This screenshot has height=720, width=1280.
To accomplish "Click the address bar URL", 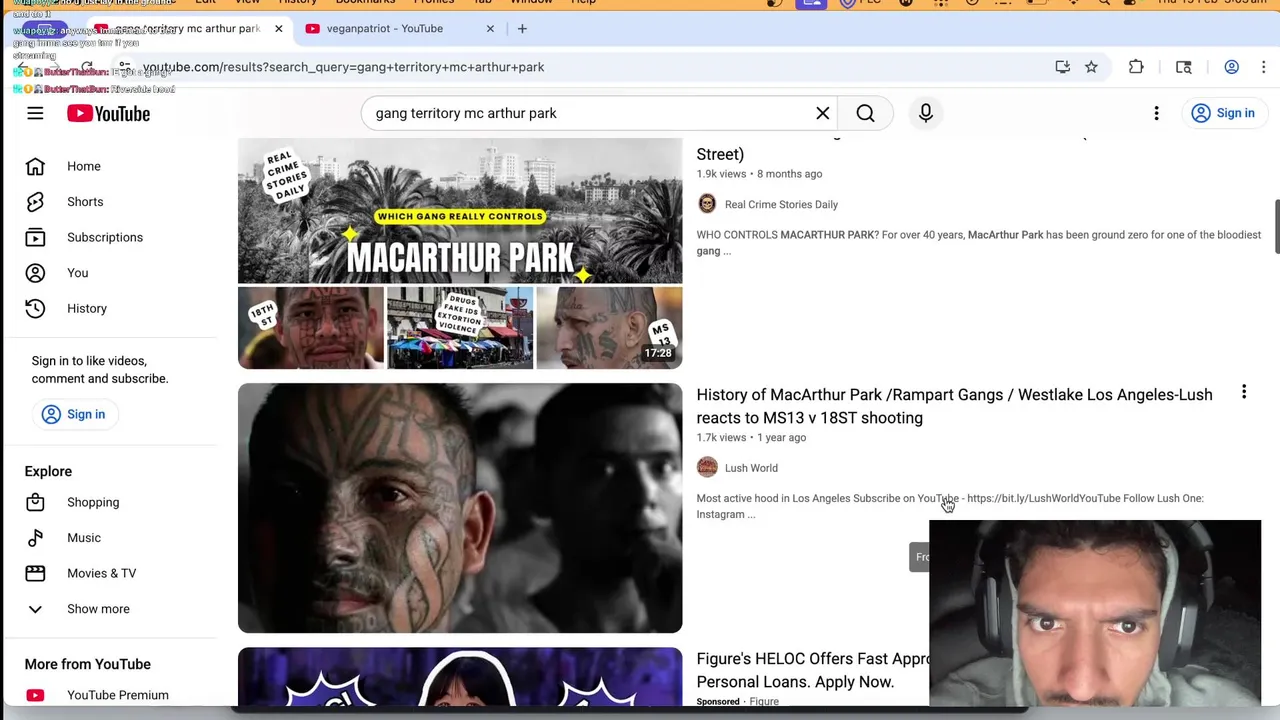I will [343, 67].
